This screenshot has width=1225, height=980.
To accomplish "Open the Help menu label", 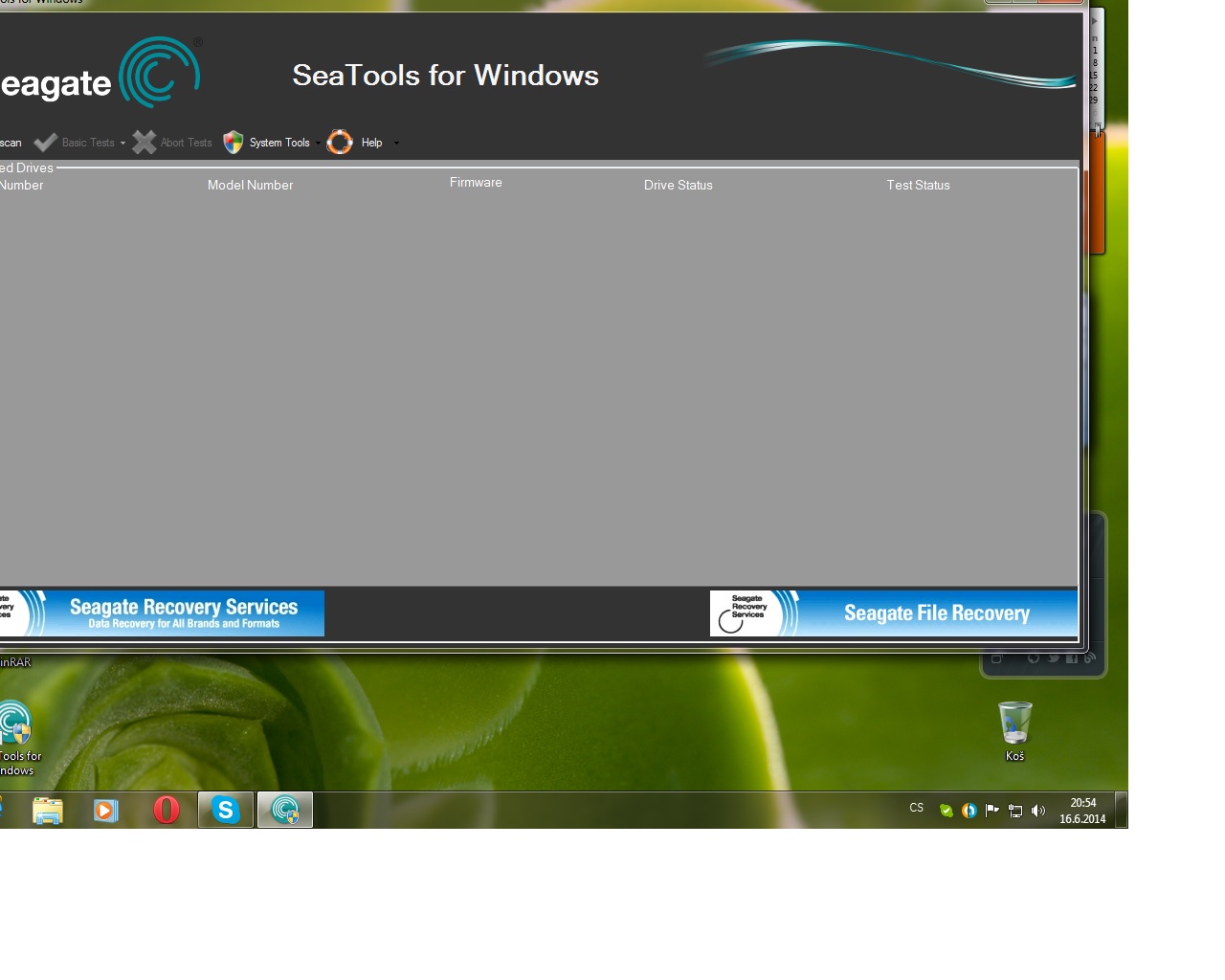I will click(371, 143).
